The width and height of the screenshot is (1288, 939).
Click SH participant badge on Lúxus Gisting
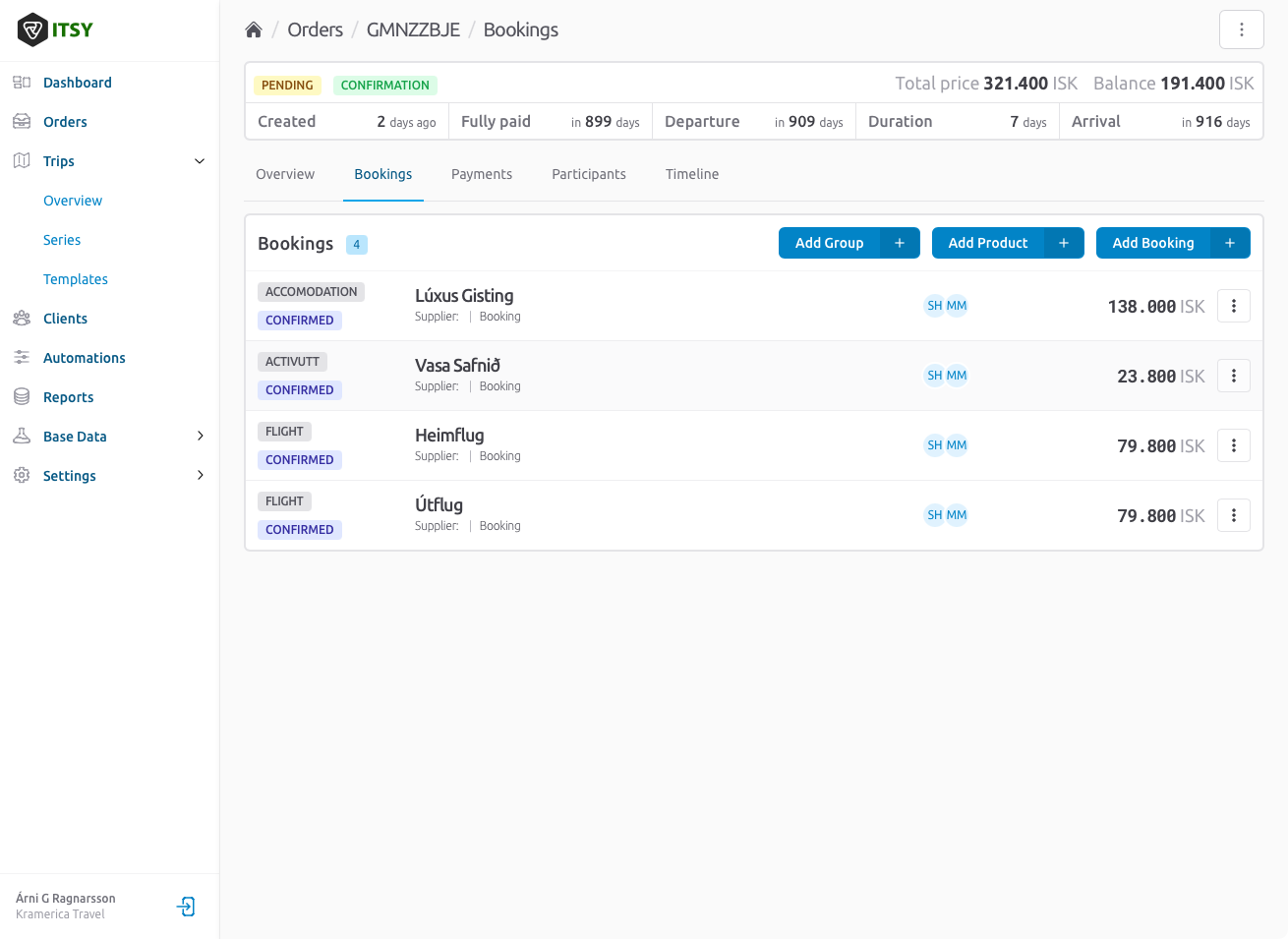coord(935,306)
